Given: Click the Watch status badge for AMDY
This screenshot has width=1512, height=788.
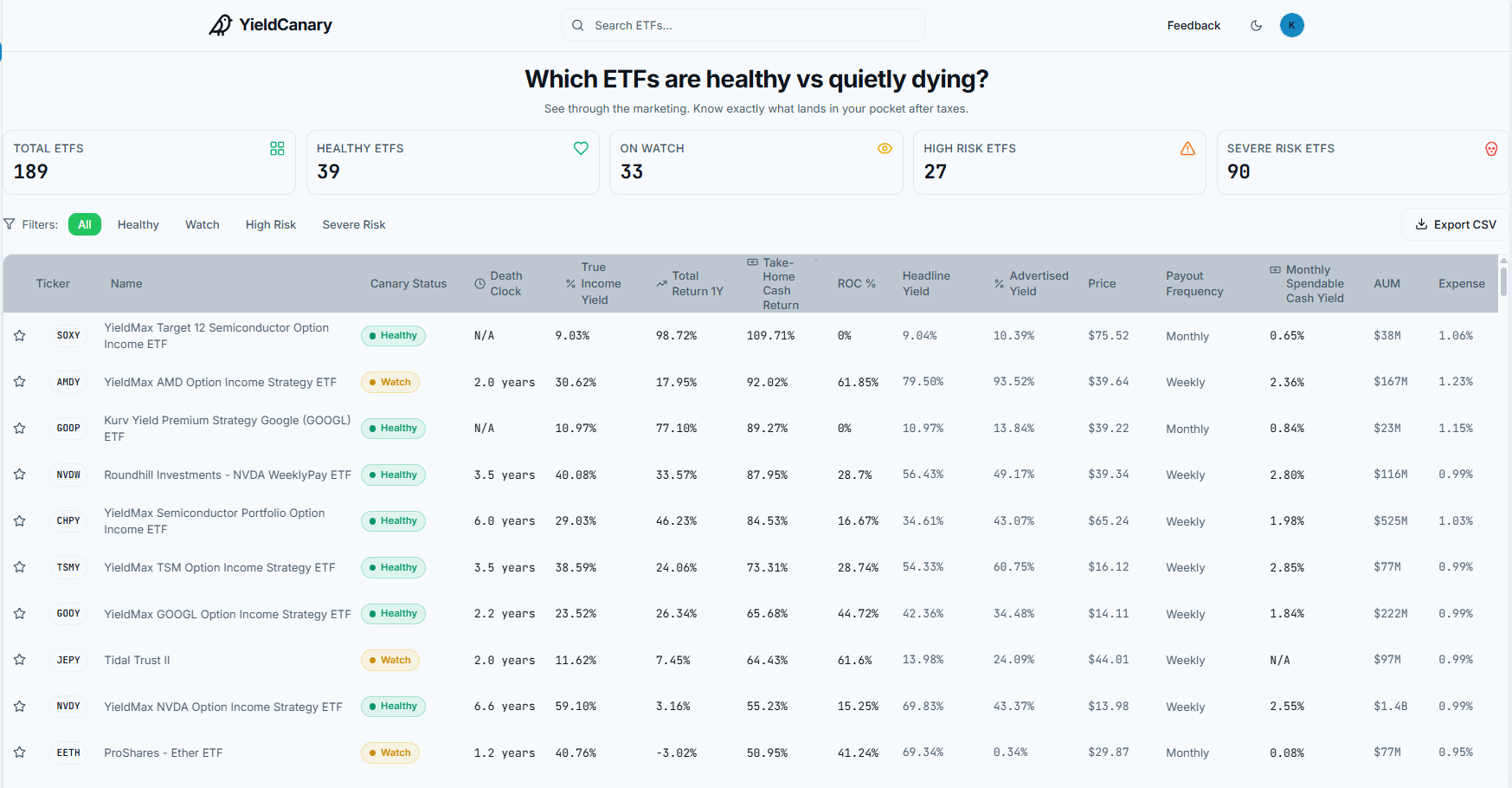Looking at the screenshot, I should [x=390, y=382].
